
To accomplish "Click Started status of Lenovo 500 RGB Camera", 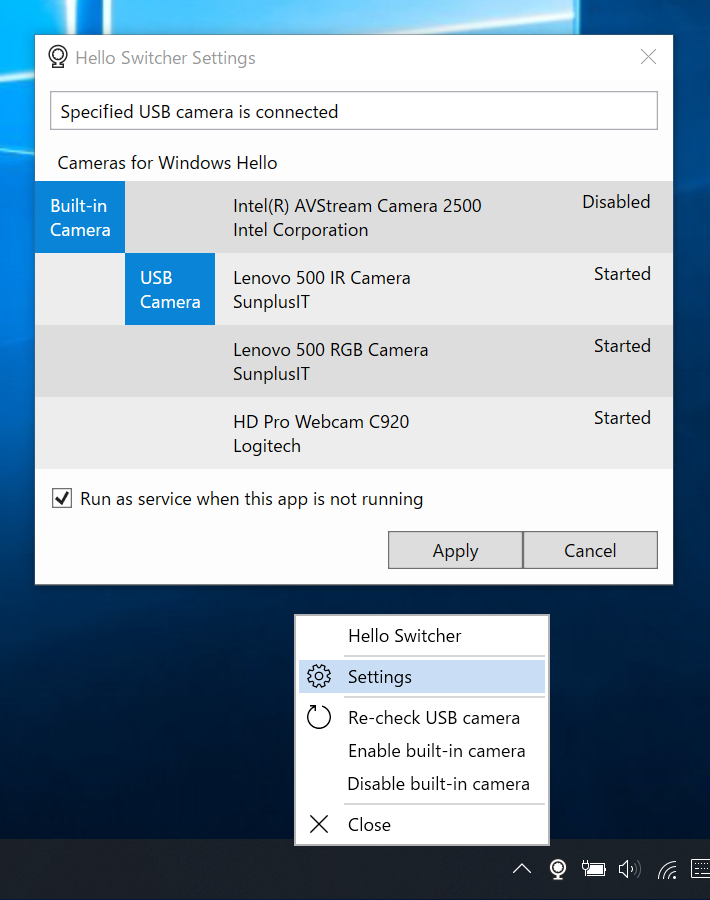I will (622, 346).
